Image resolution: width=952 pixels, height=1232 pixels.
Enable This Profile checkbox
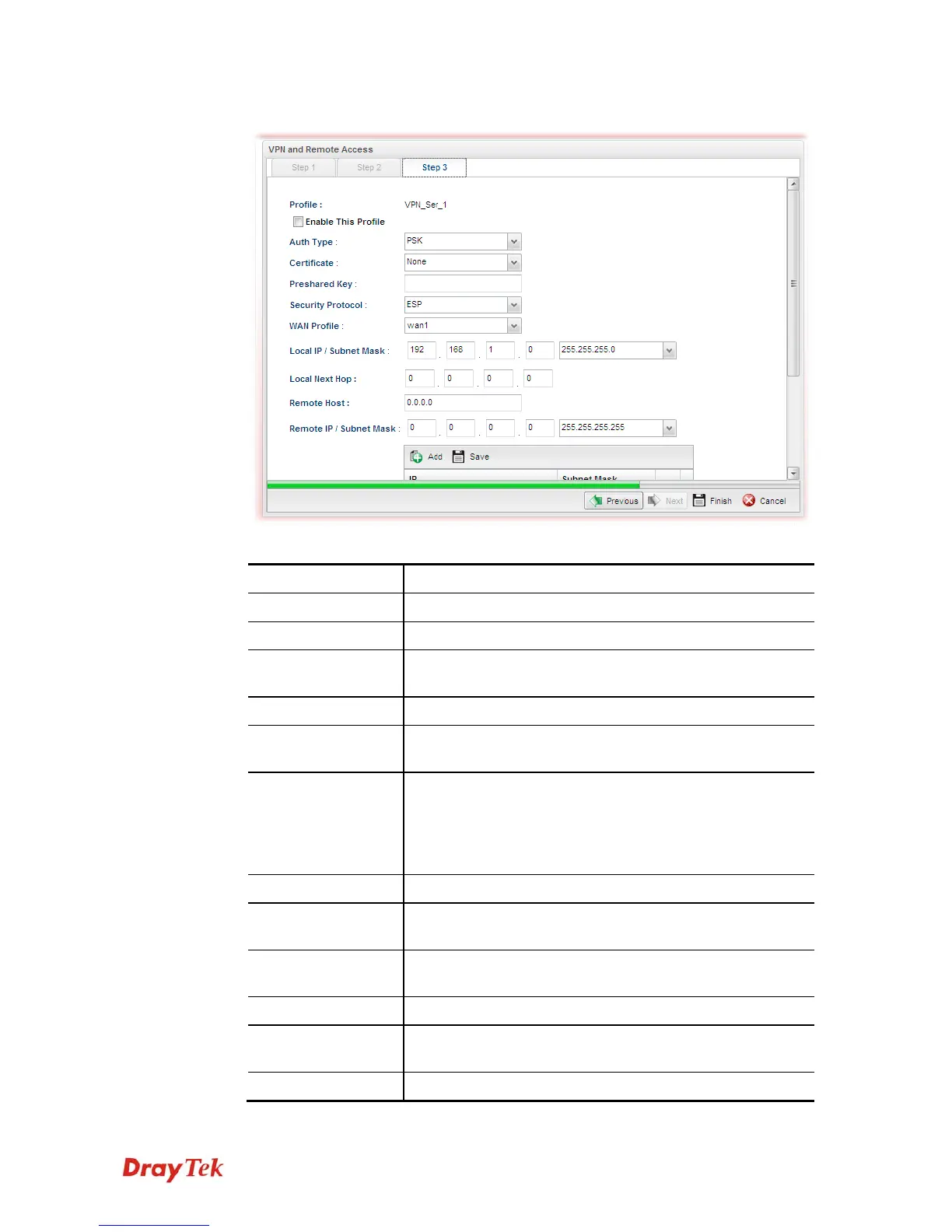[x=298, y=222]
